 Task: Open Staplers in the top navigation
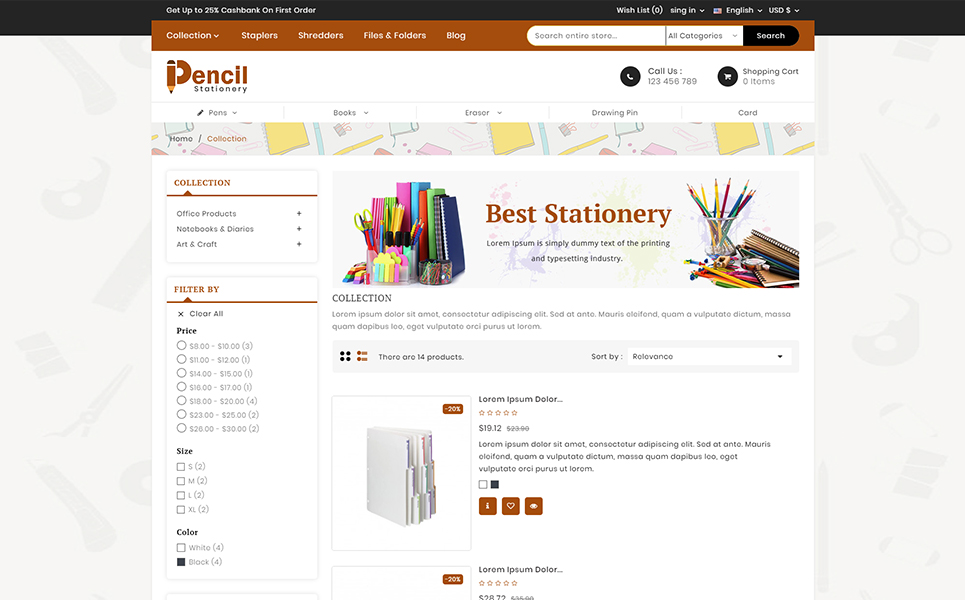tap(259, 36)
